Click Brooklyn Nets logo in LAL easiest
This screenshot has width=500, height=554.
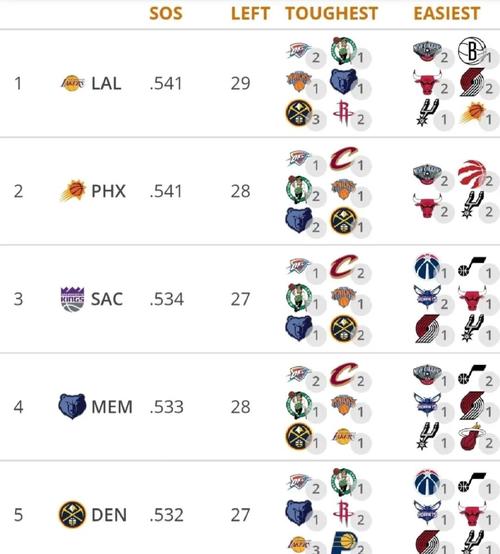click(472, 51)
